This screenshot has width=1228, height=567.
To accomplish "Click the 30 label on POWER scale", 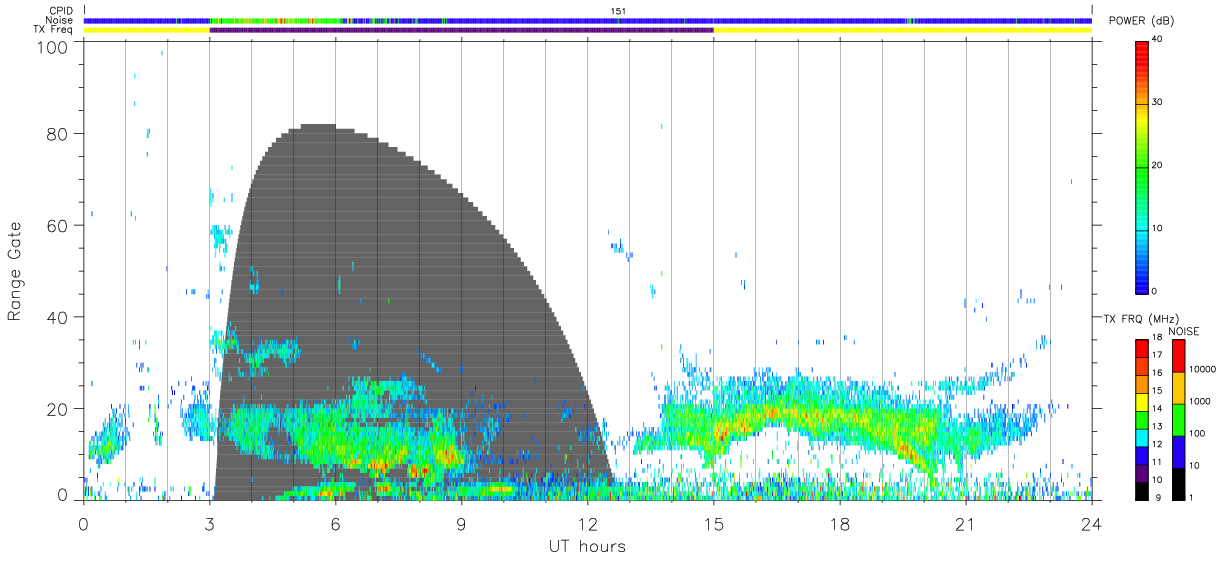I will [1157, 102].
